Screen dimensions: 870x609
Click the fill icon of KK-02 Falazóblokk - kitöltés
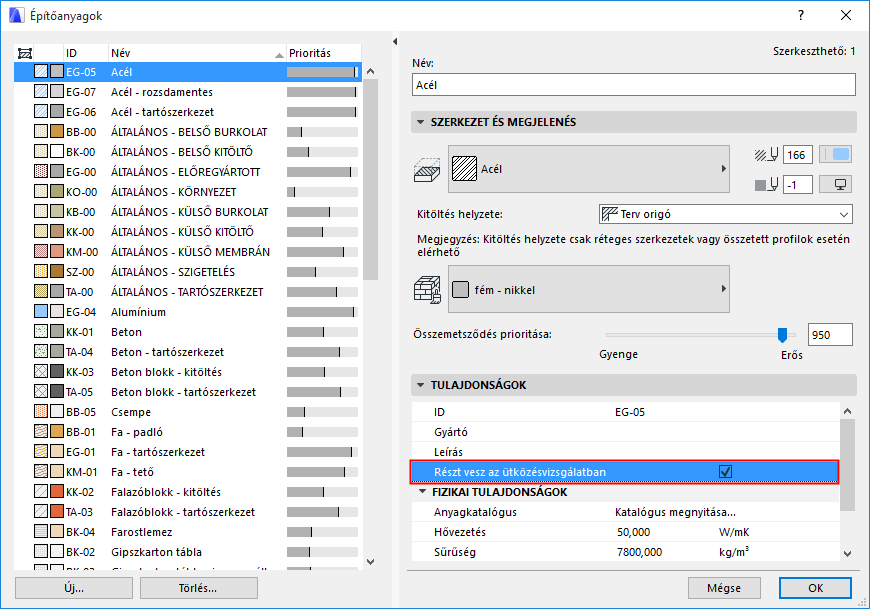41,491
